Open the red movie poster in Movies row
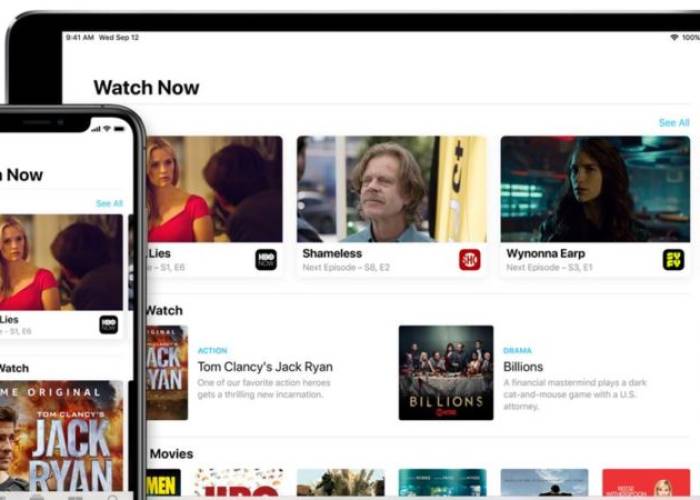 click(646, 482)
